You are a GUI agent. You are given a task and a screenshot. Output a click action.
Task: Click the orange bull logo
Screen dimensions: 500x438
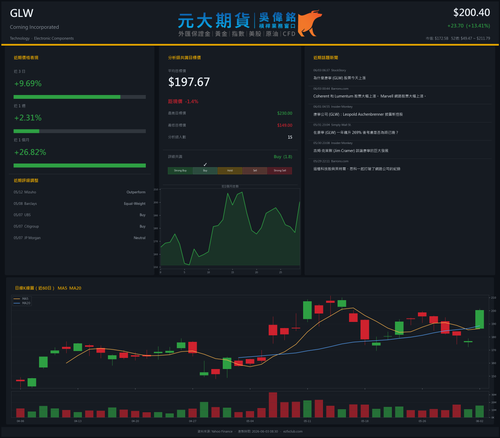coord(310,23)
